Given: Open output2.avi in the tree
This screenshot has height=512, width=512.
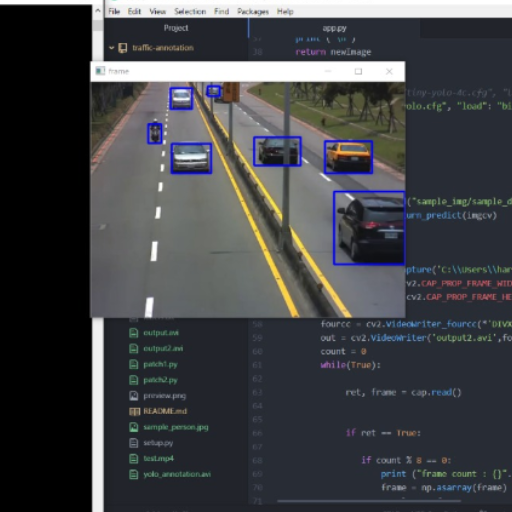Looking at the screenshot, I should [x=163, y=349].
